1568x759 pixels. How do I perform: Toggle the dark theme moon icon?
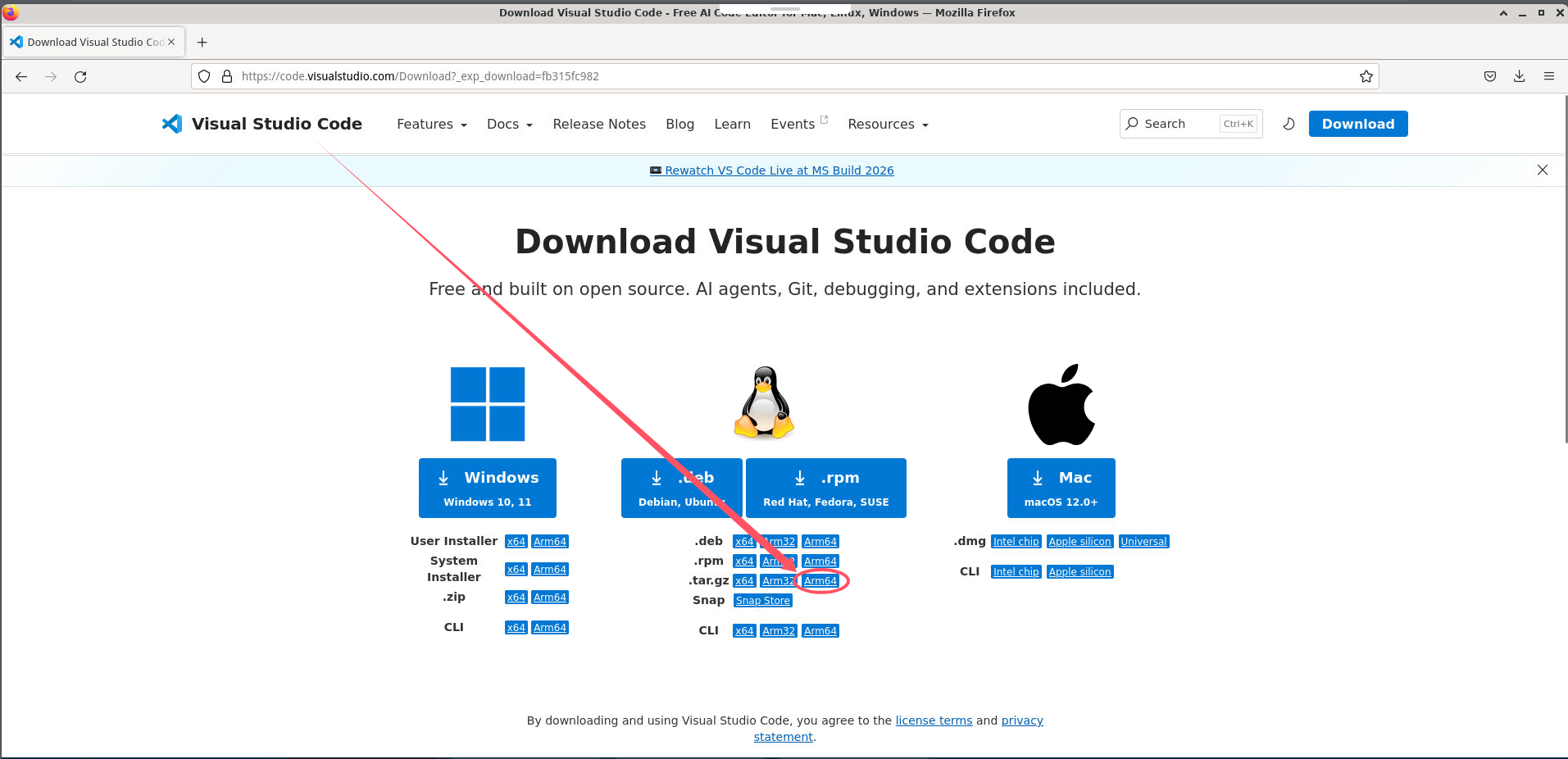click(1288, 124)
